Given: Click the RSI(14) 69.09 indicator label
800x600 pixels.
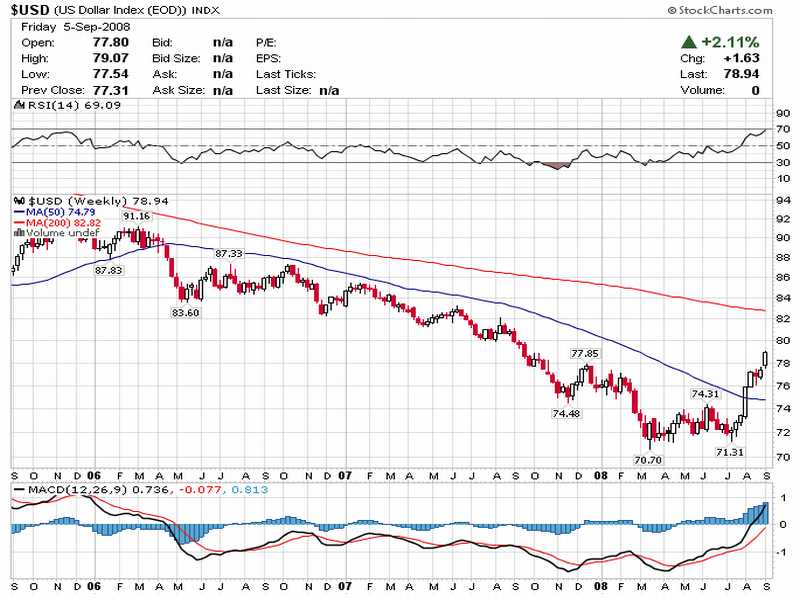Looking at the screenshot, I should [x=73, y=105].
